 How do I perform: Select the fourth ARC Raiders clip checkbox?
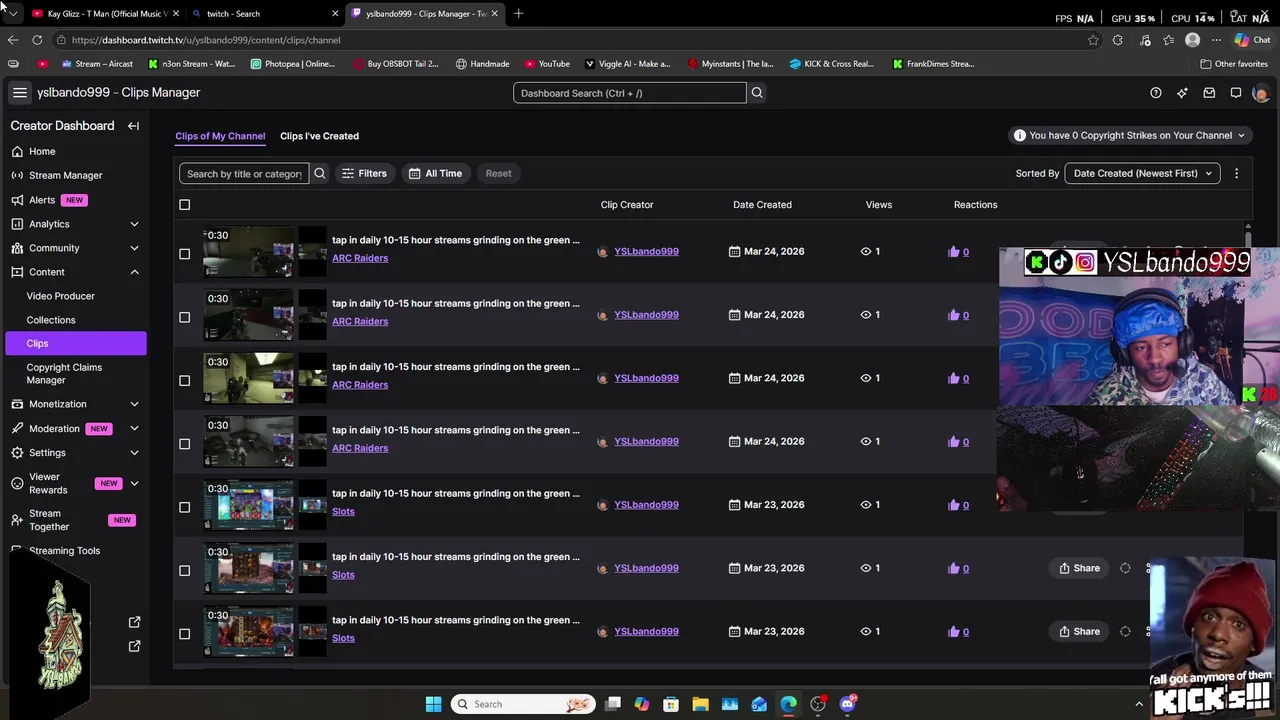pyautogui.click(x=184, y=444)
